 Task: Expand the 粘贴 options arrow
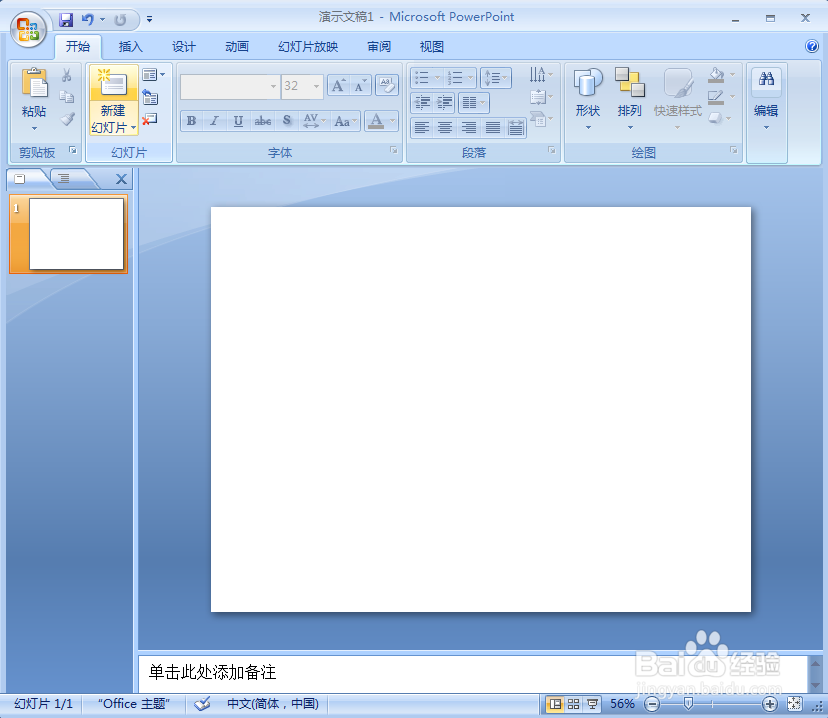point(34,128)
